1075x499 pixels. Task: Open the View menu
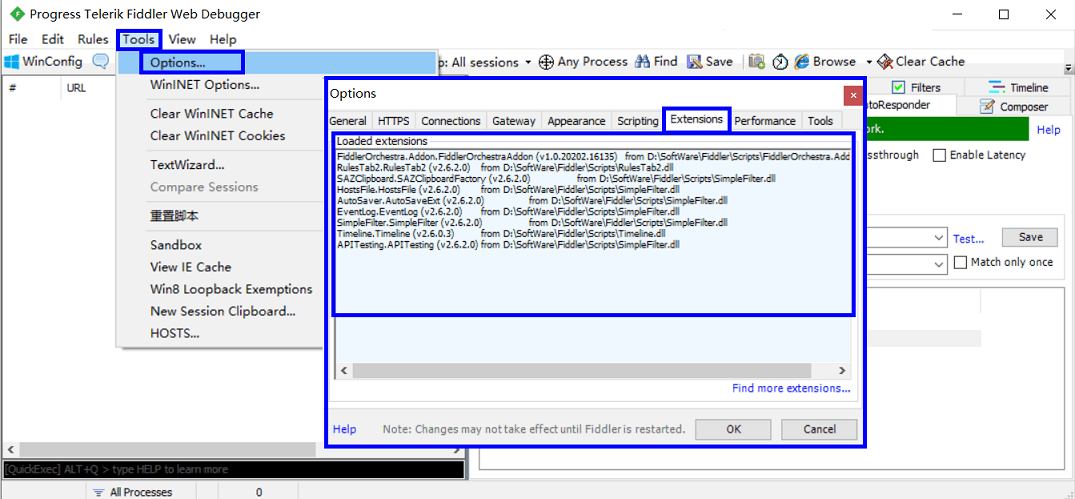182,39
